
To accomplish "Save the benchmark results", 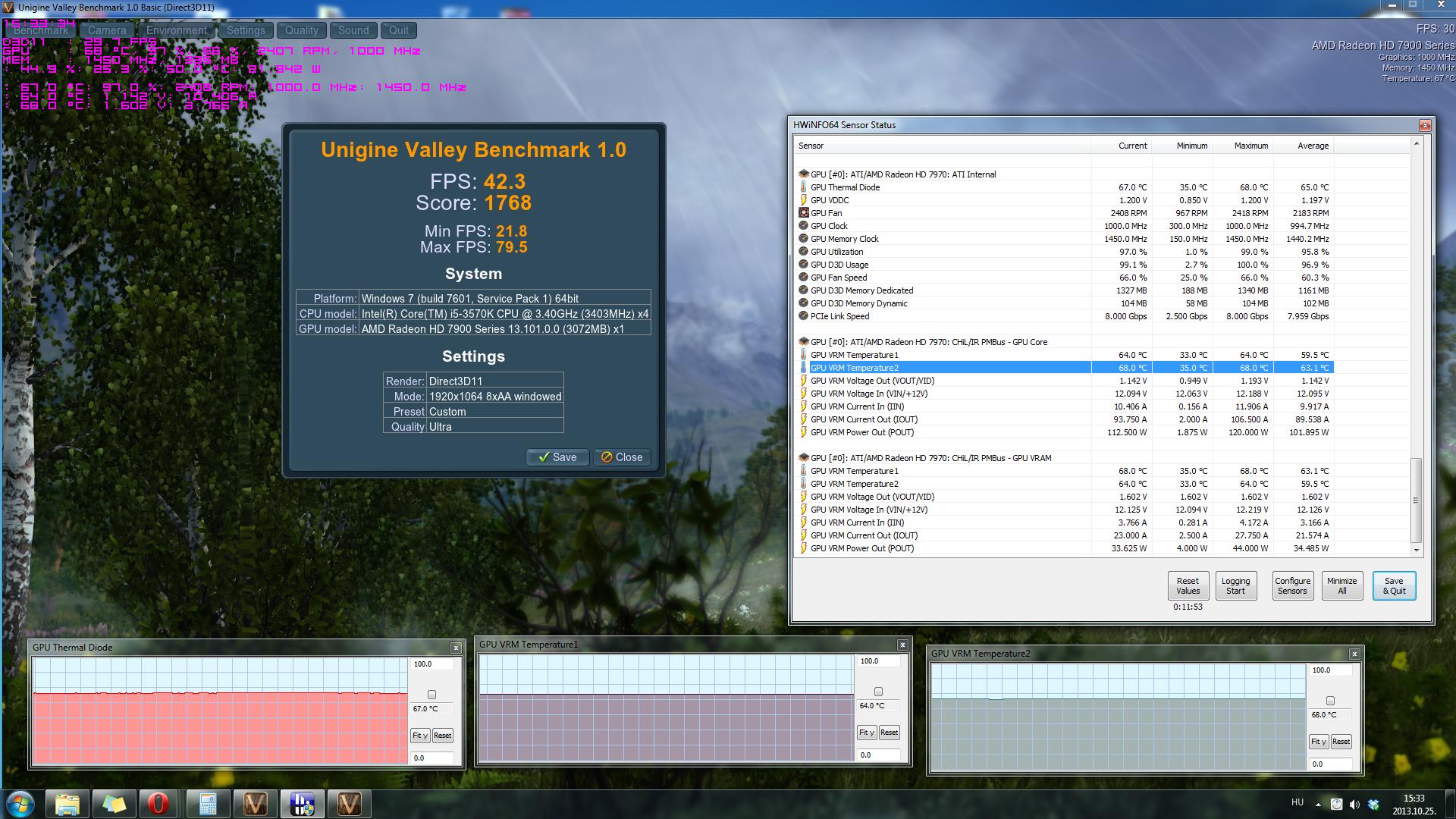I will pyautogui.click(x=557, y=457).
